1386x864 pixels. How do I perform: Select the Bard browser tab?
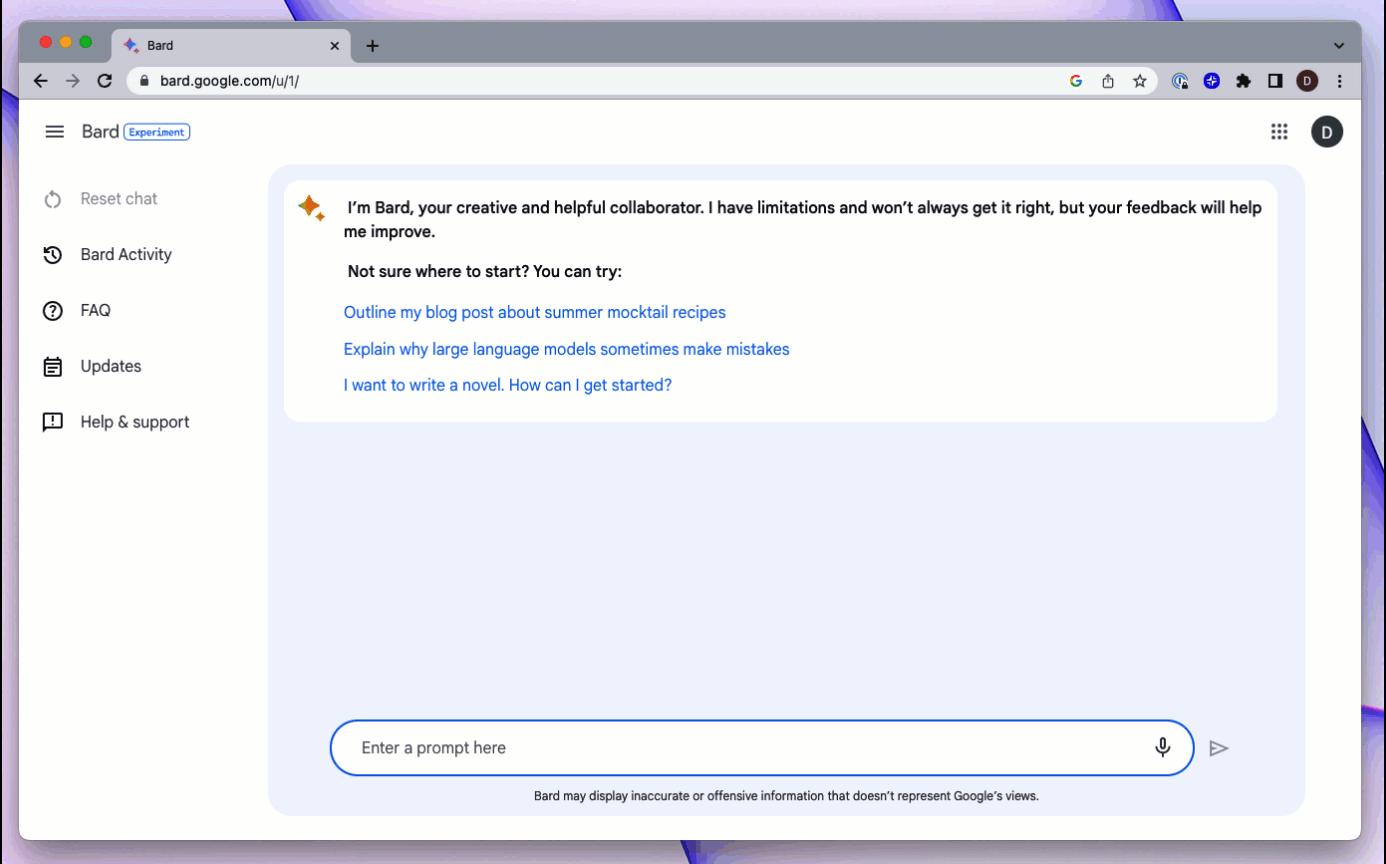tap(232, 46)
